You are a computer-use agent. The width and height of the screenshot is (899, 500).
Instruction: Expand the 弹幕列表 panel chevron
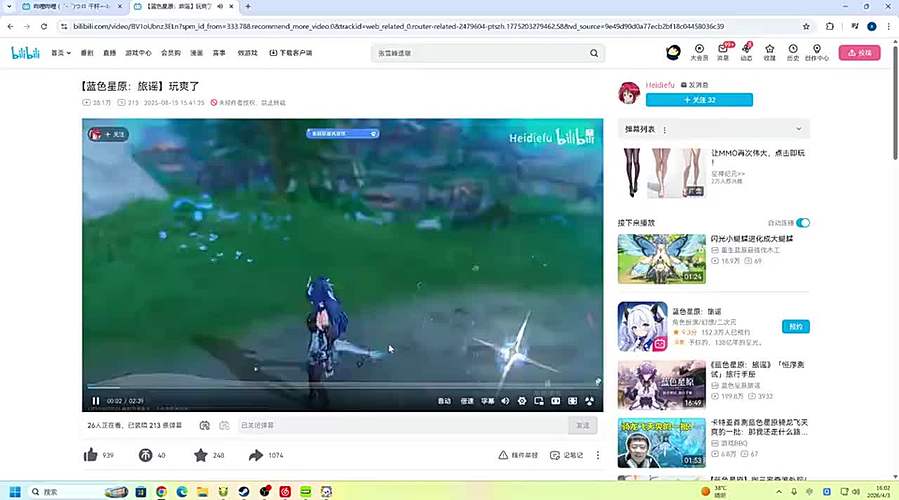[799, 129]
